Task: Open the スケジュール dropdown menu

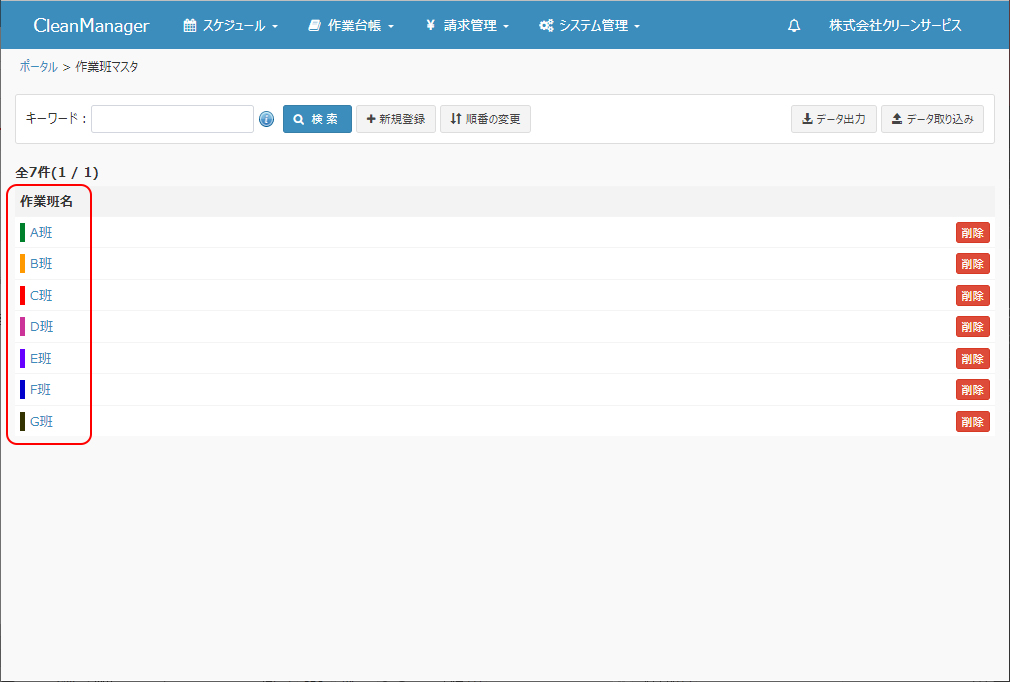Action: click(230, 26)
